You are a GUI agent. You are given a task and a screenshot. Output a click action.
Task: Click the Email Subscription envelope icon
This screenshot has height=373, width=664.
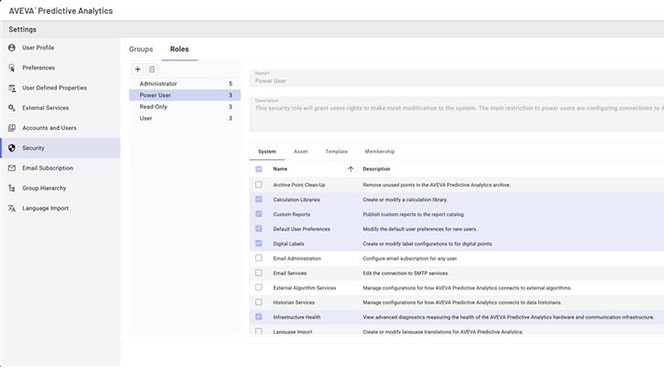(x=12, y=168)
